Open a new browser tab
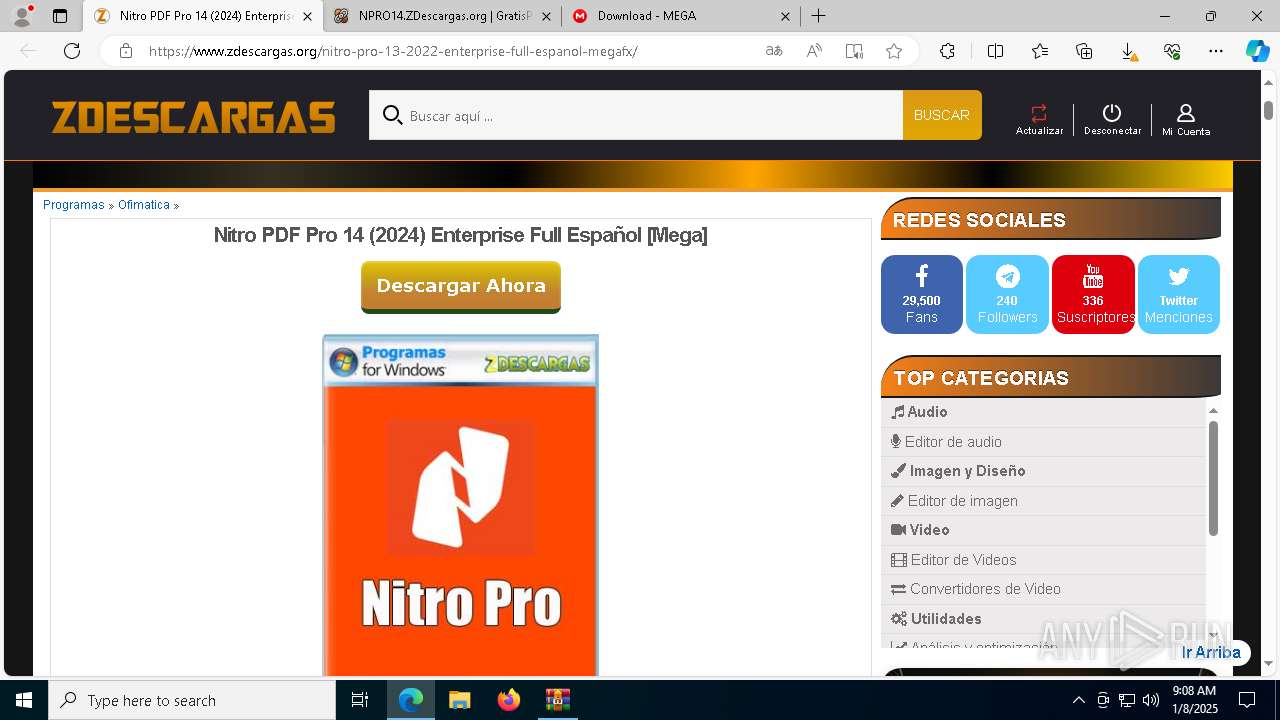This screenshot has height=720, width=1280. [818, 16]
